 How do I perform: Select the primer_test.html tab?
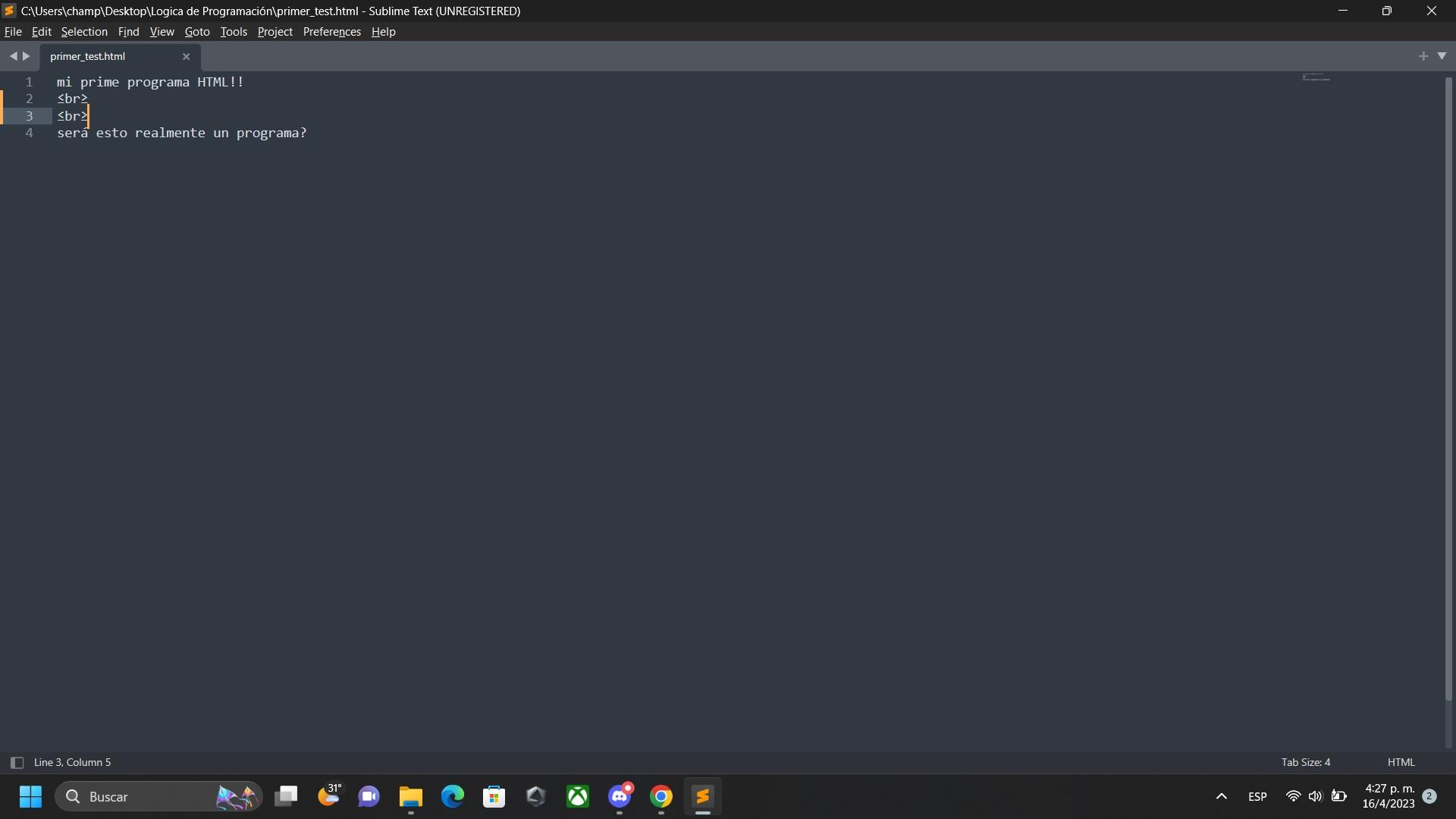coord(88,56)
